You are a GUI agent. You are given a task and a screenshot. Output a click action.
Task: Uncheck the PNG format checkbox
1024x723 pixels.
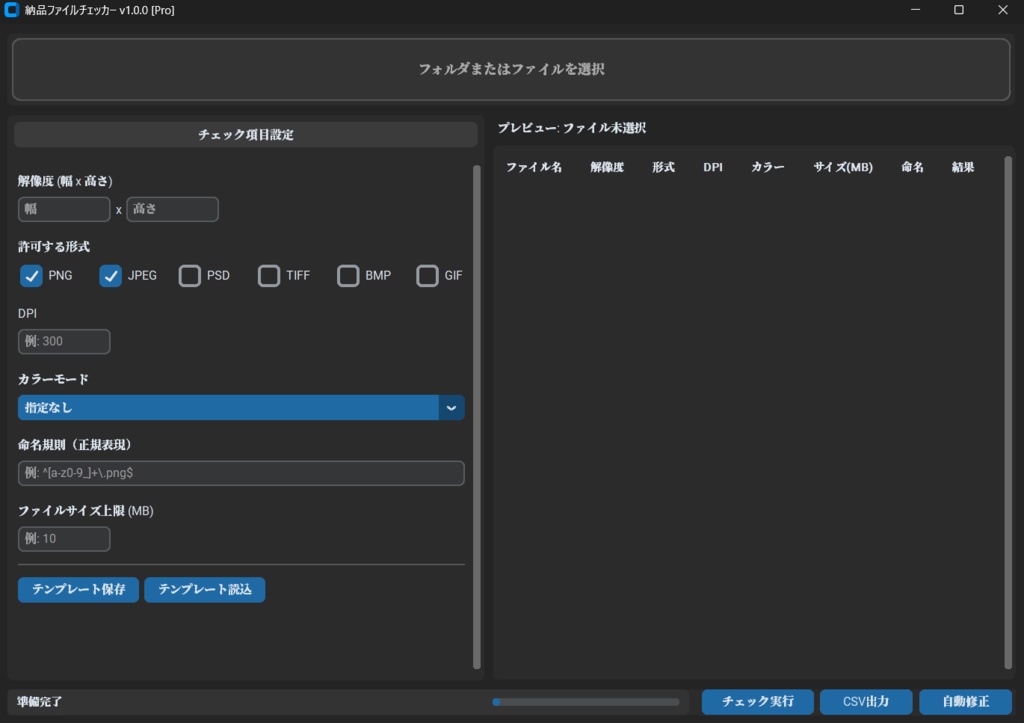(x=31, y=276)
